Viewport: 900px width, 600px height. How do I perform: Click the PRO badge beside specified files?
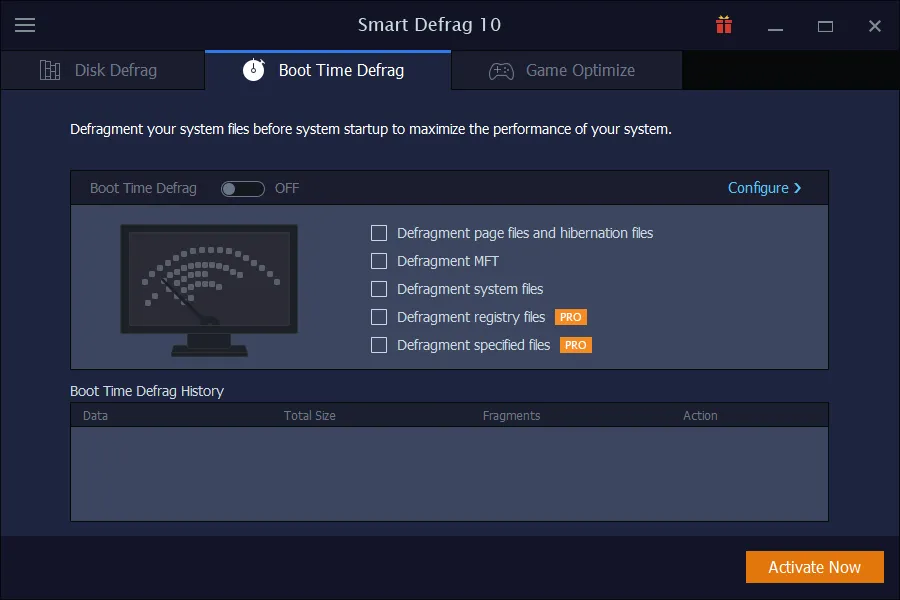[x=576, y=345]
